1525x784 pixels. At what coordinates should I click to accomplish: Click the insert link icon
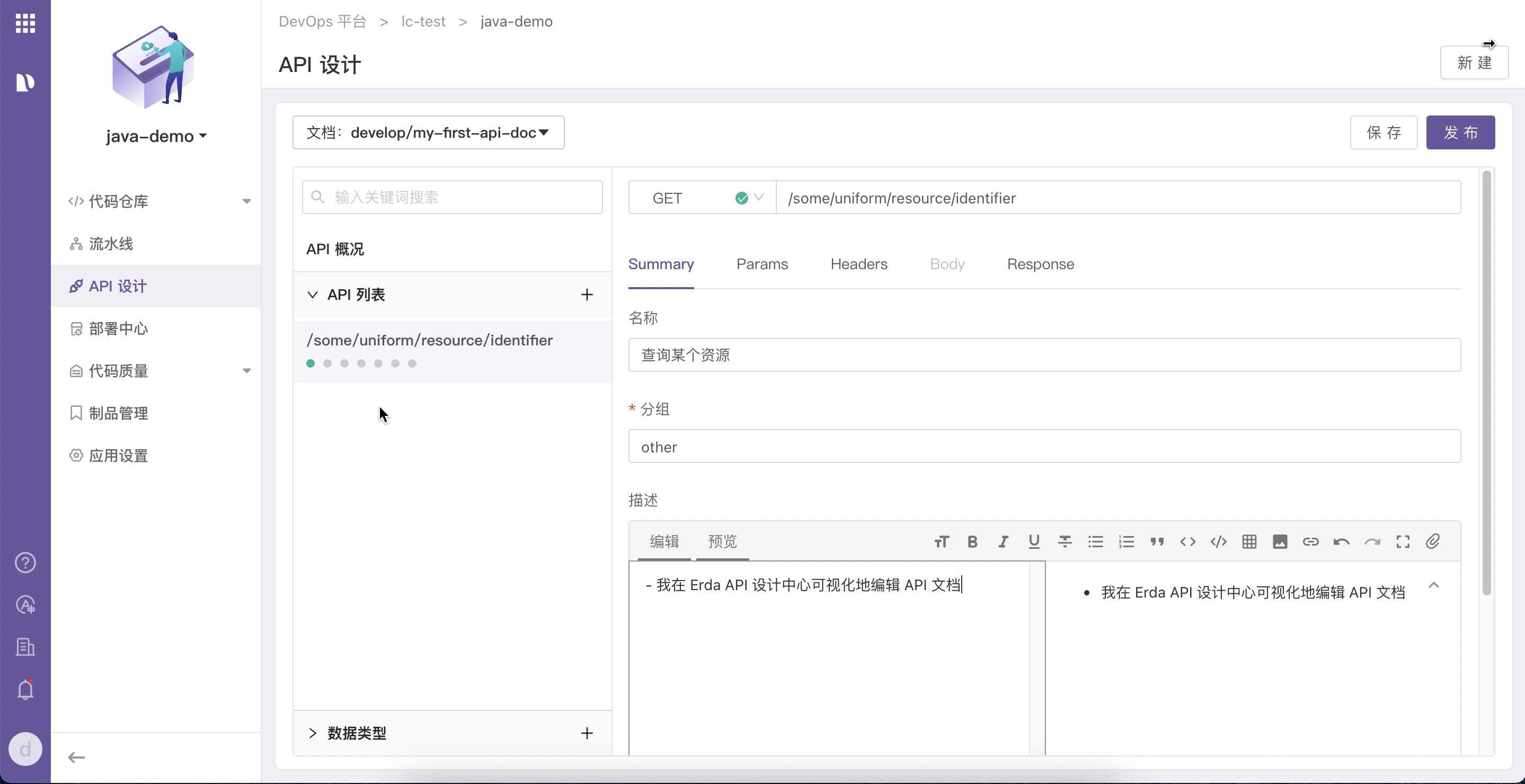point(1311,541)
